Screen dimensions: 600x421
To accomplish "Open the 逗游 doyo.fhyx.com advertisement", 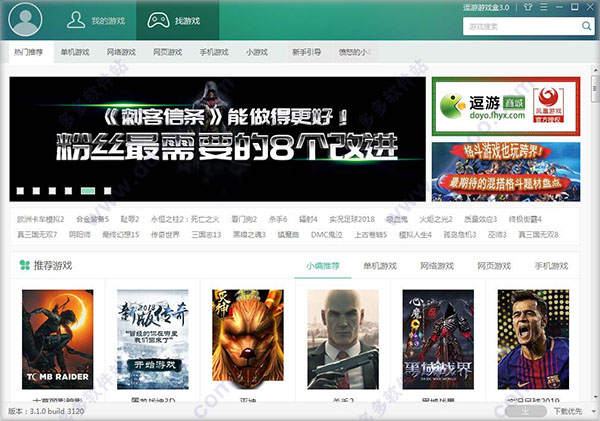I will pyautogui.click(x=506, y=106).
